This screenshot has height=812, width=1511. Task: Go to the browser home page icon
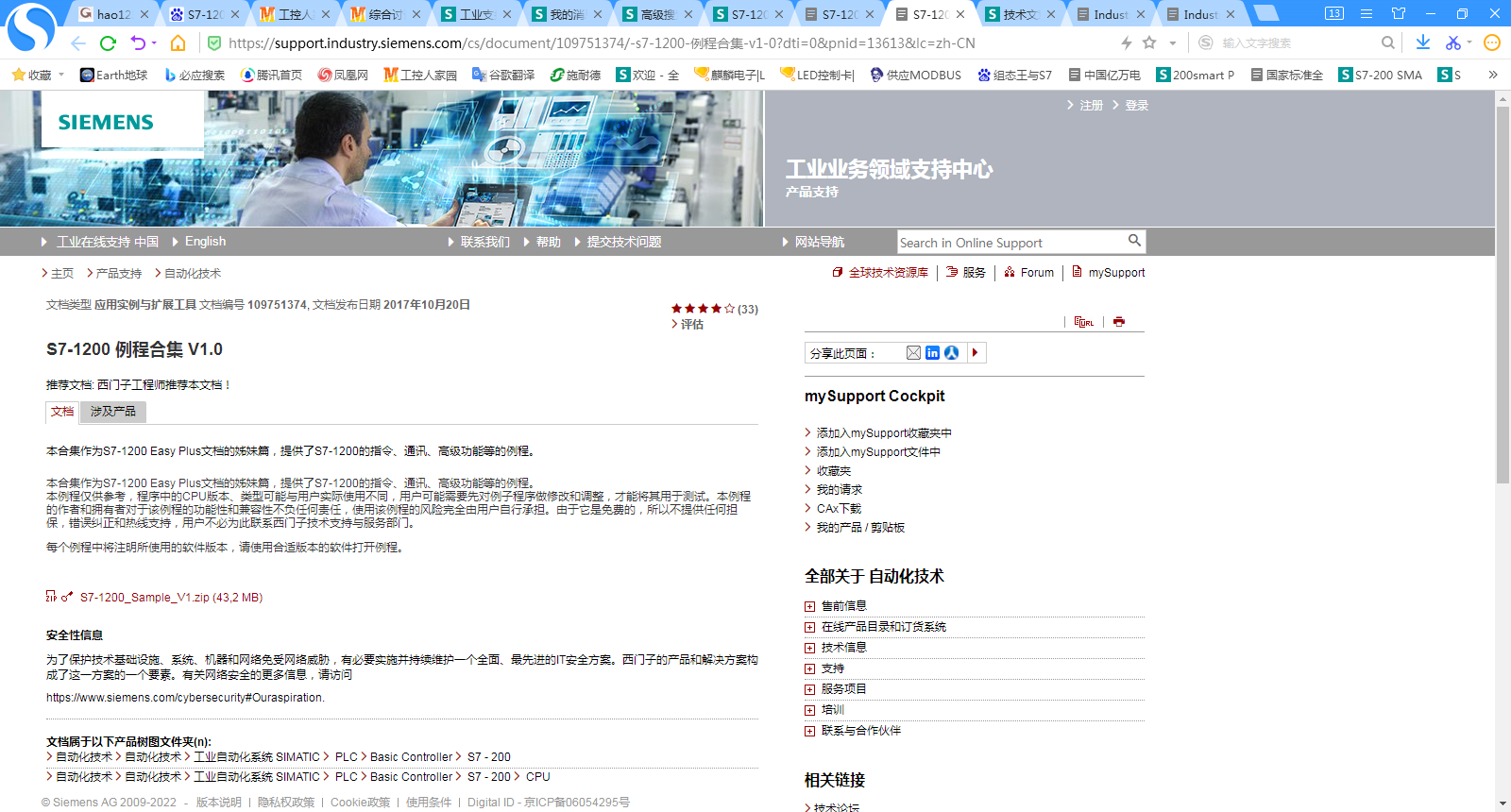click(x=178, y=43)
